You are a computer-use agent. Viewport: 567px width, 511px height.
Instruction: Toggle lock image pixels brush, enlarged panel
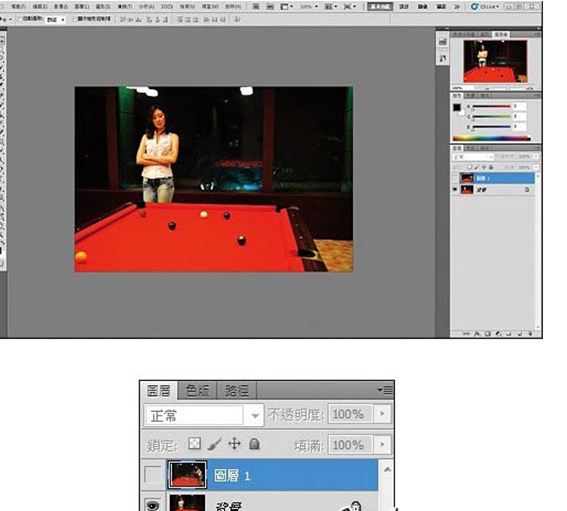[x=214, y=444]
